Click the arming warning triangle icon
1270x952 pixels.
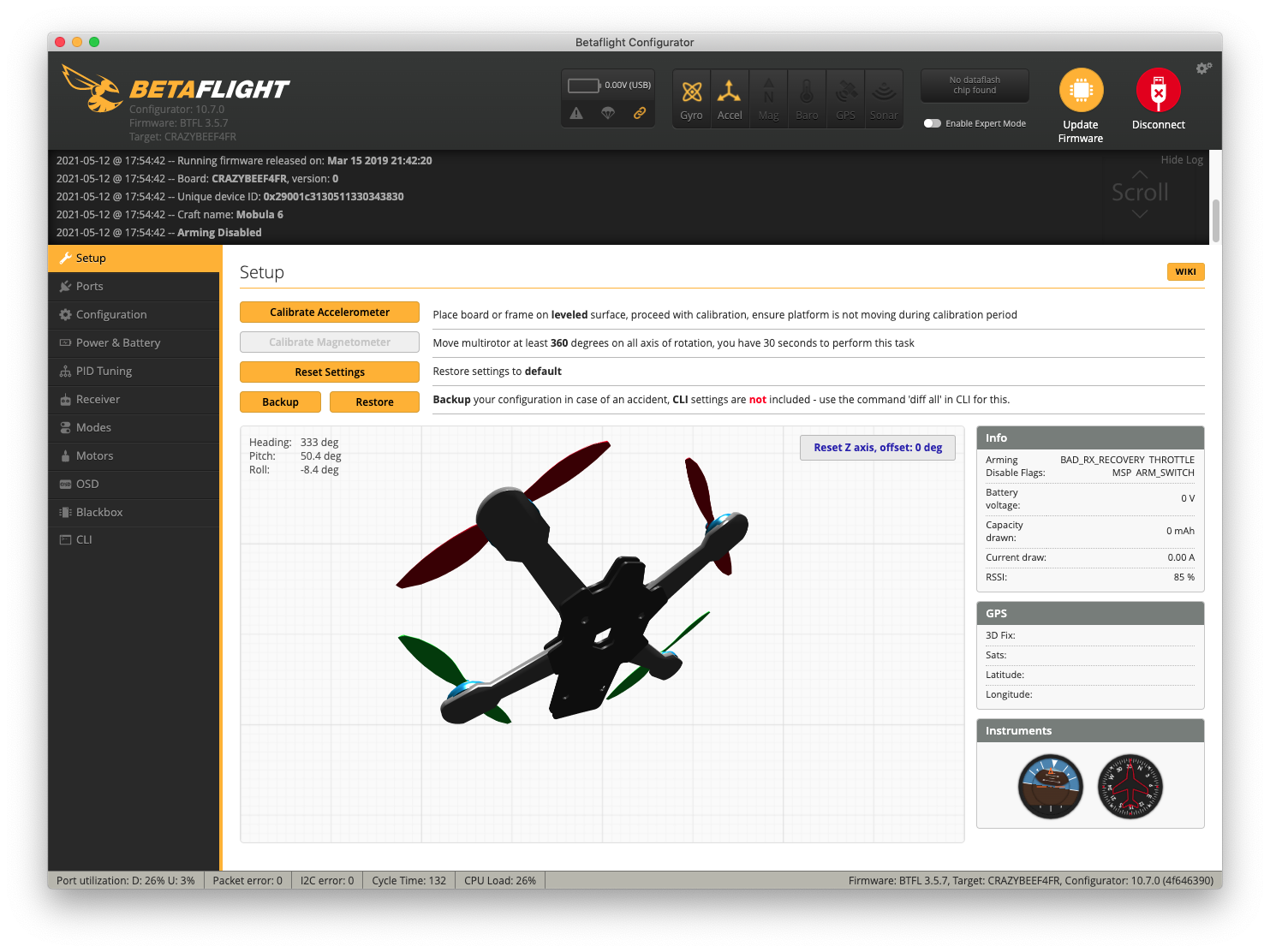point(576,113)
